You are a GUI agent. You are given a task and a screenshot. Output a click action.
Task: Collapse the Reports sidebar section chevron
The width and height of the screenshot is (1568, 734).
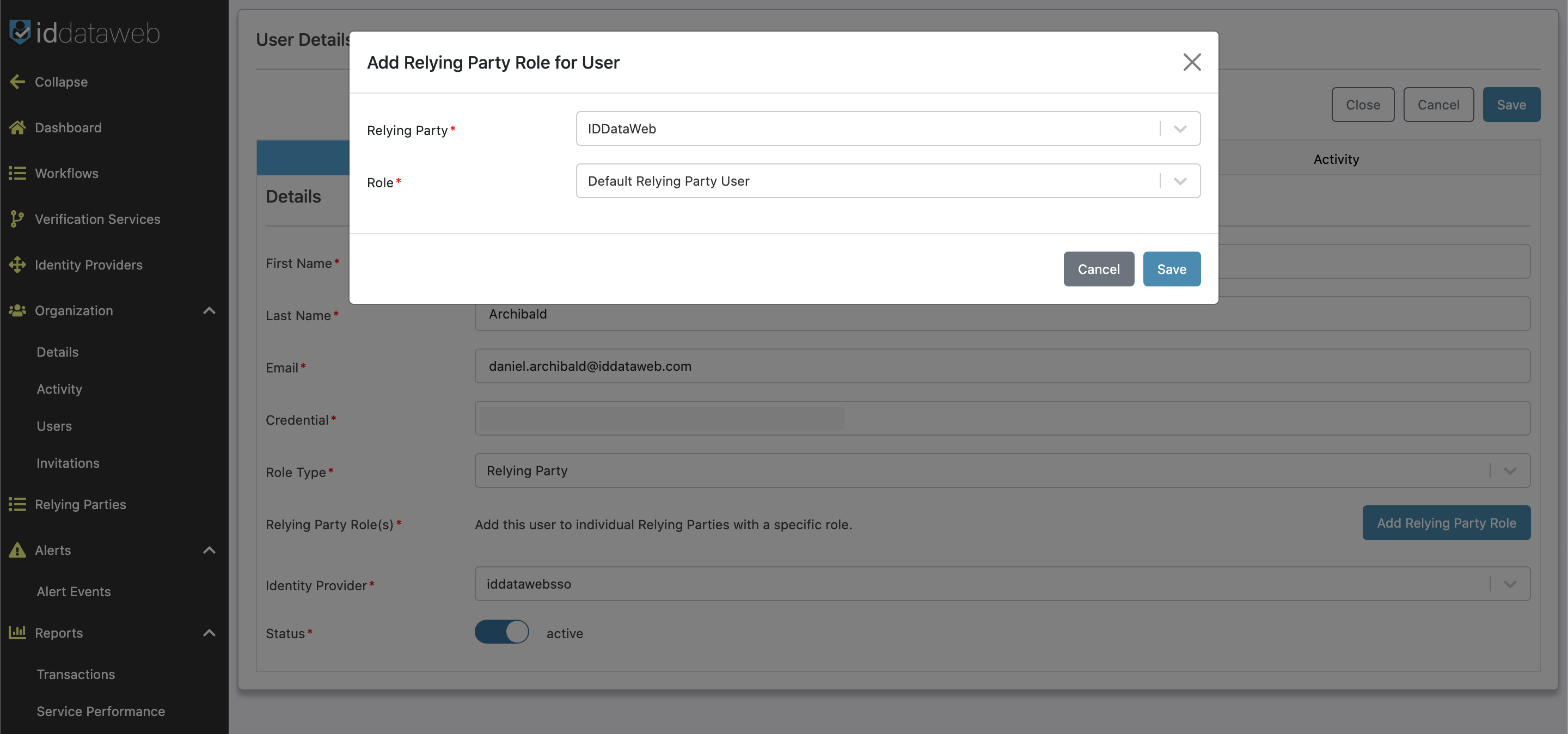tap(209, 632)
